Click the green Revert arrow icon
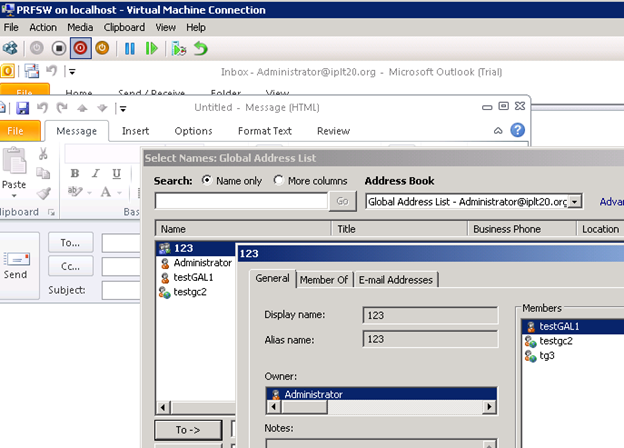The width and height of the screenshot is (624, 448). pos(201,49)
